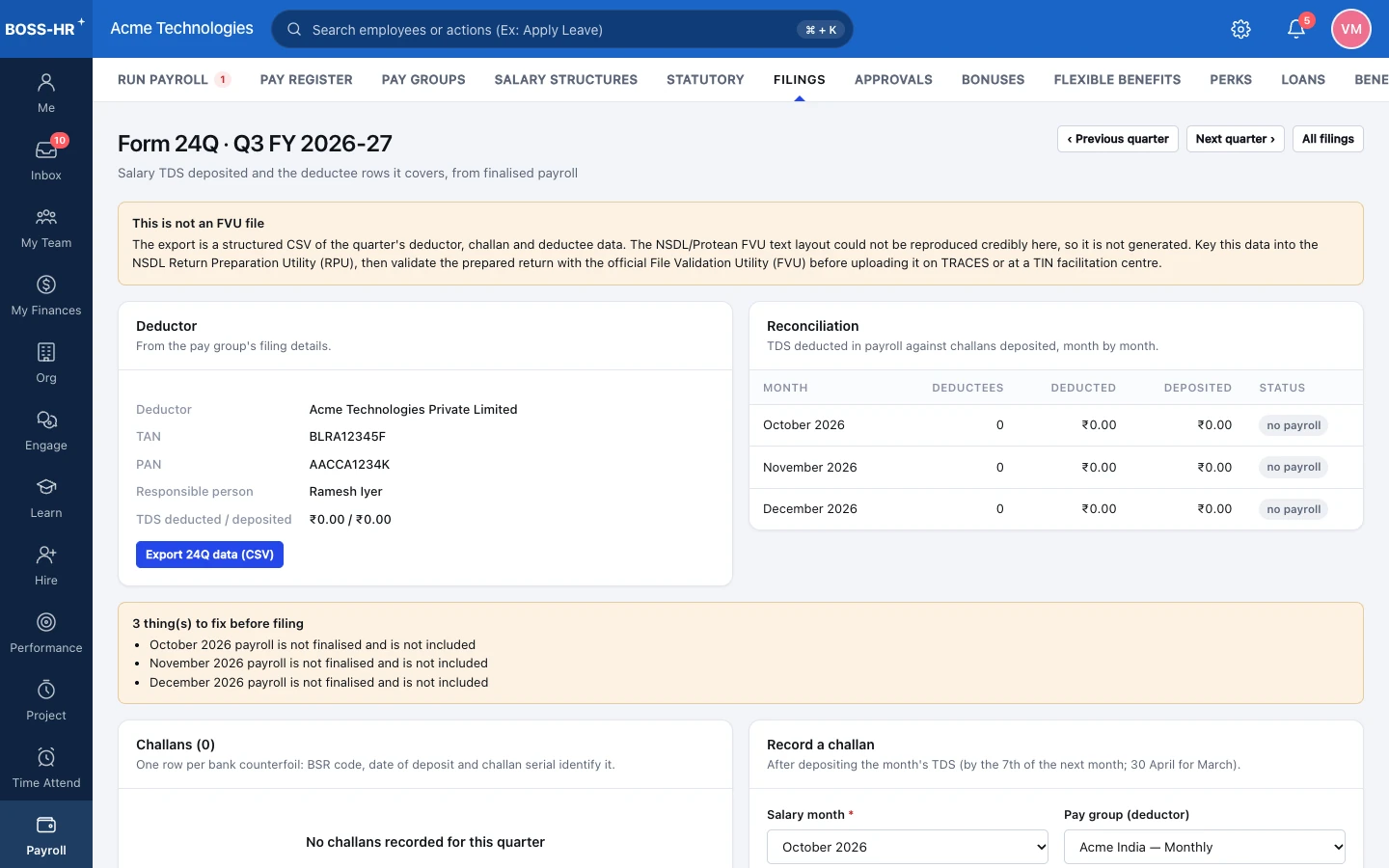Open the Me profile sidebar icon
Screen dimensions: 1389x868
(46, 93)
